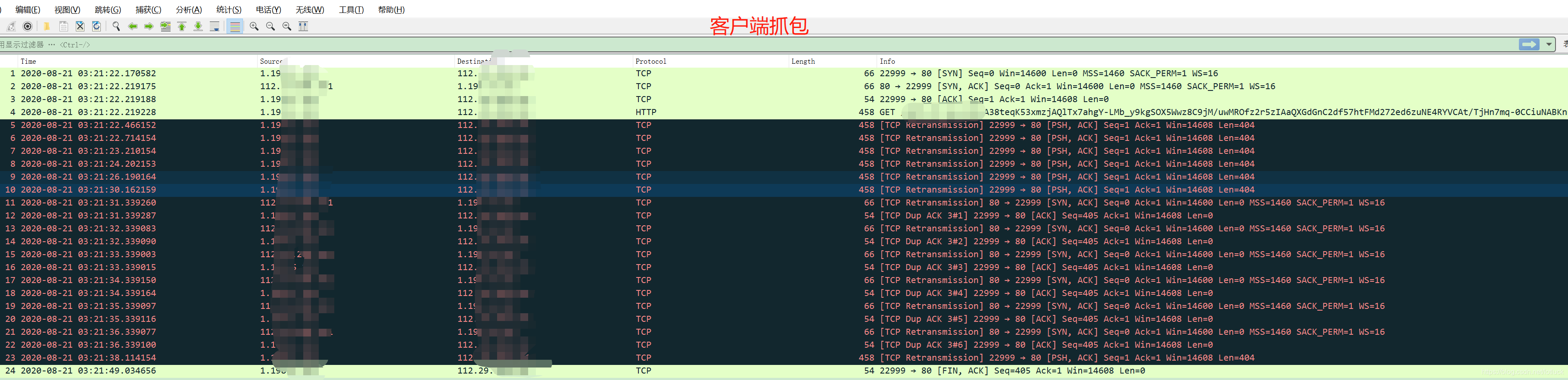Select packet 3 timed 03:21:22.219188
The width and height of the screenshot is (1568, 380).
[x=784, y=99]
